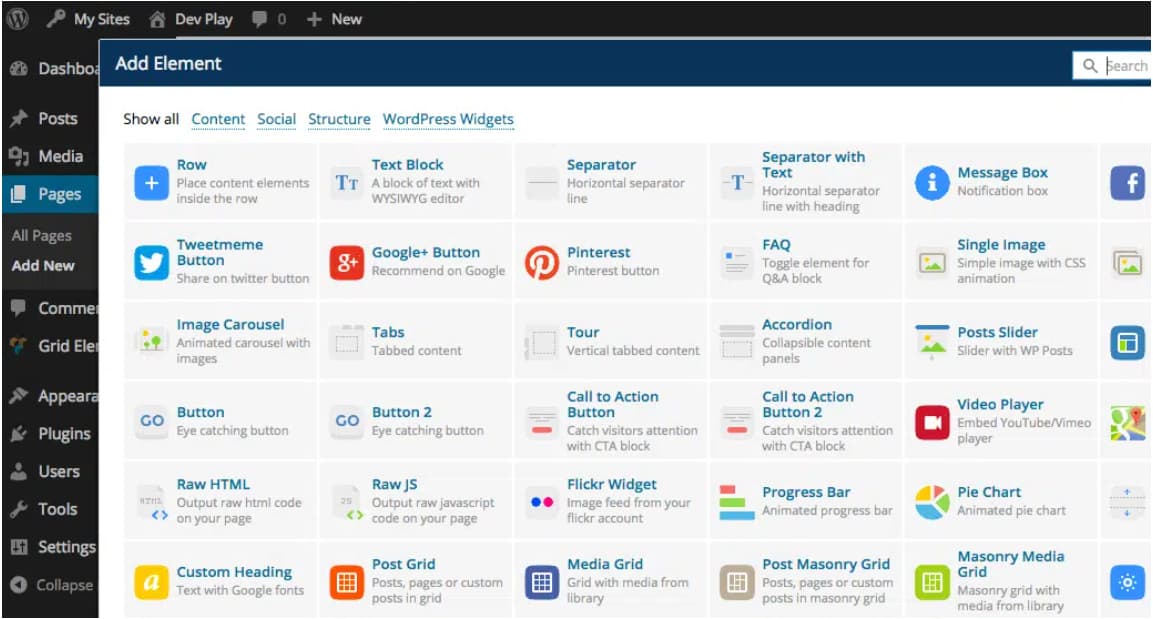Open the New content menu

(x=335, y=19)
